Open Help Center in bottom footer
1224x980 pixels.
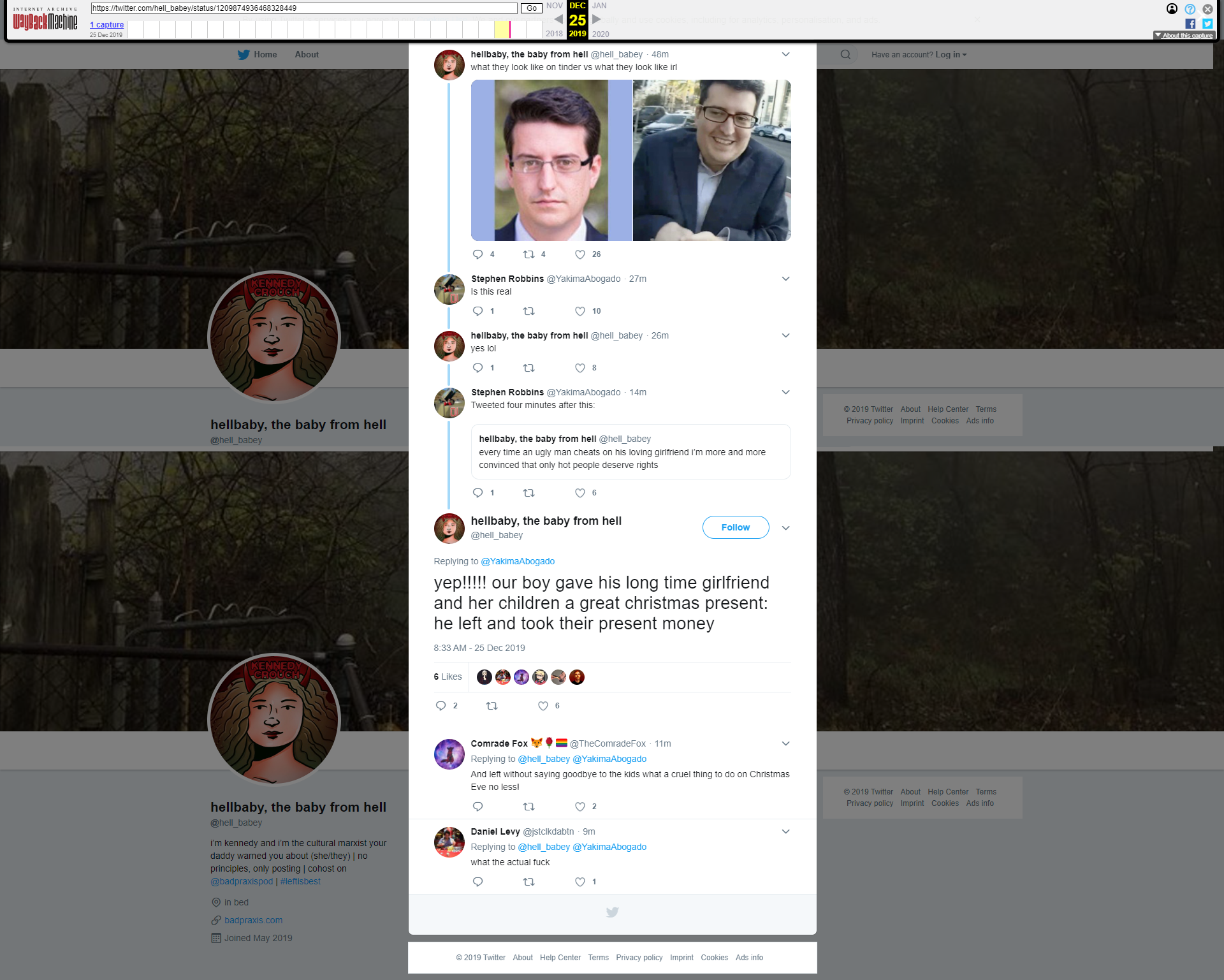(x=560, y=958)
